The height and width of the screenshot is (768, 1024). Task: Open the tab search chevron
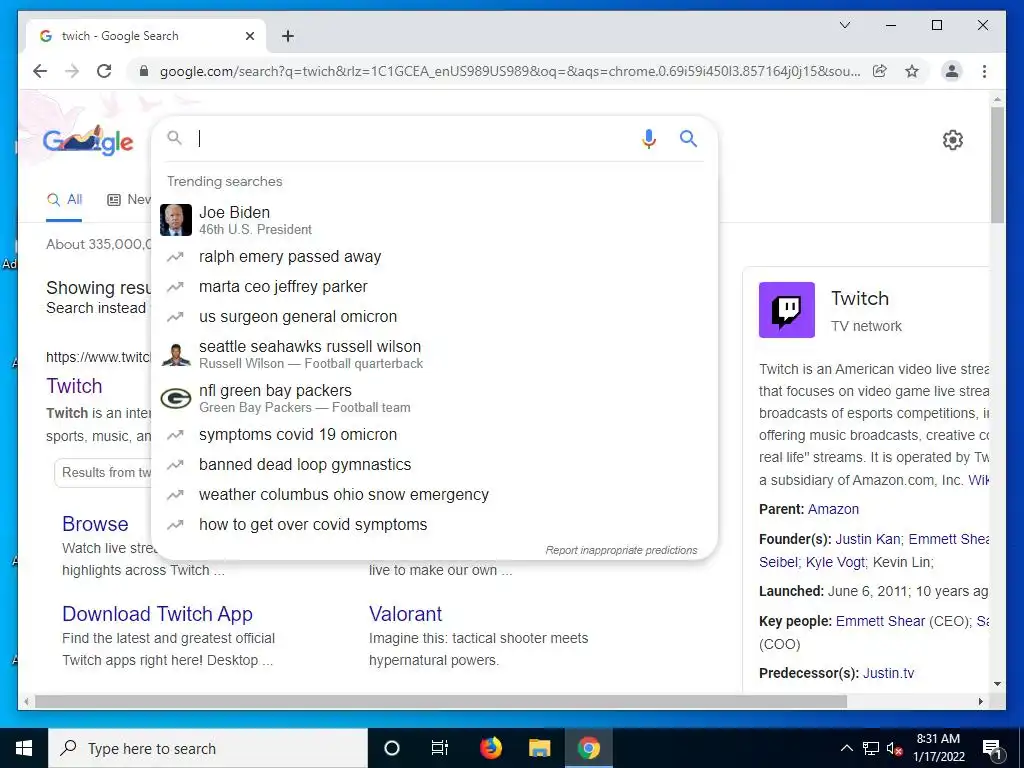coord(844,25)
